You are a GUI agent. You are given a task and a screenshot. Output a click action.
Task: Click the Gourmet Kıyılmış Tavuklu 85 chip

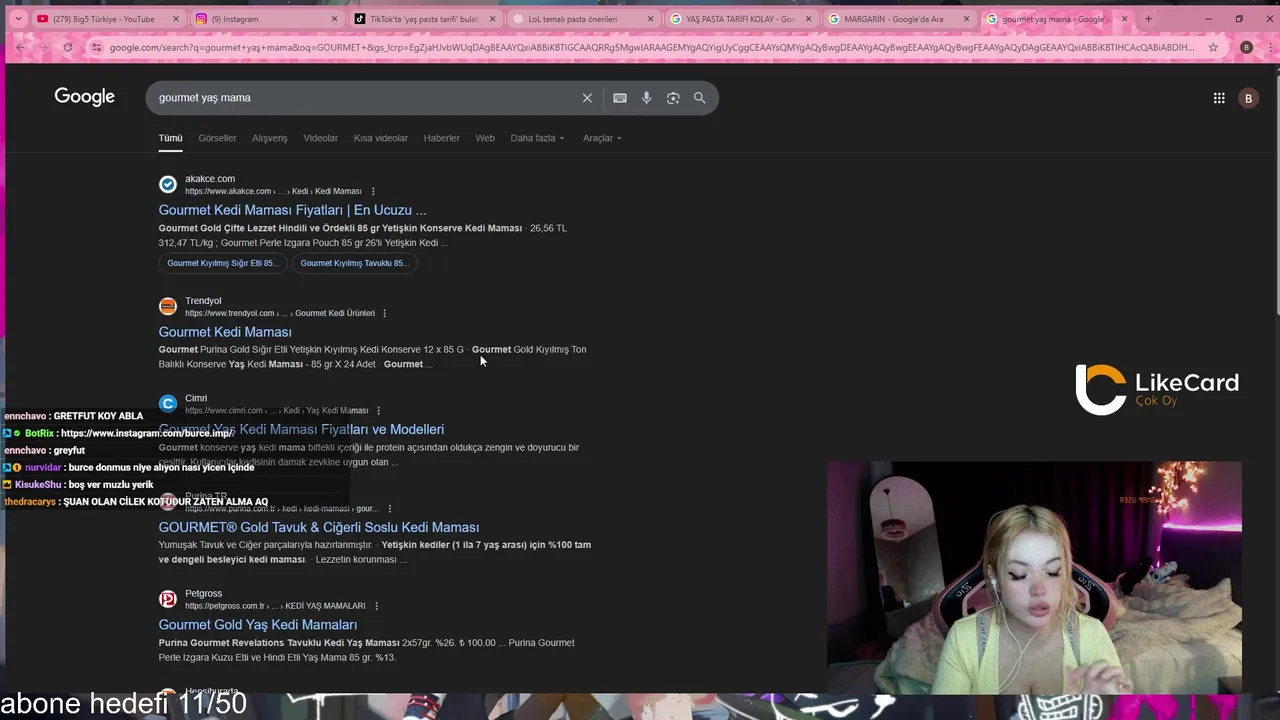click(354, 263)
